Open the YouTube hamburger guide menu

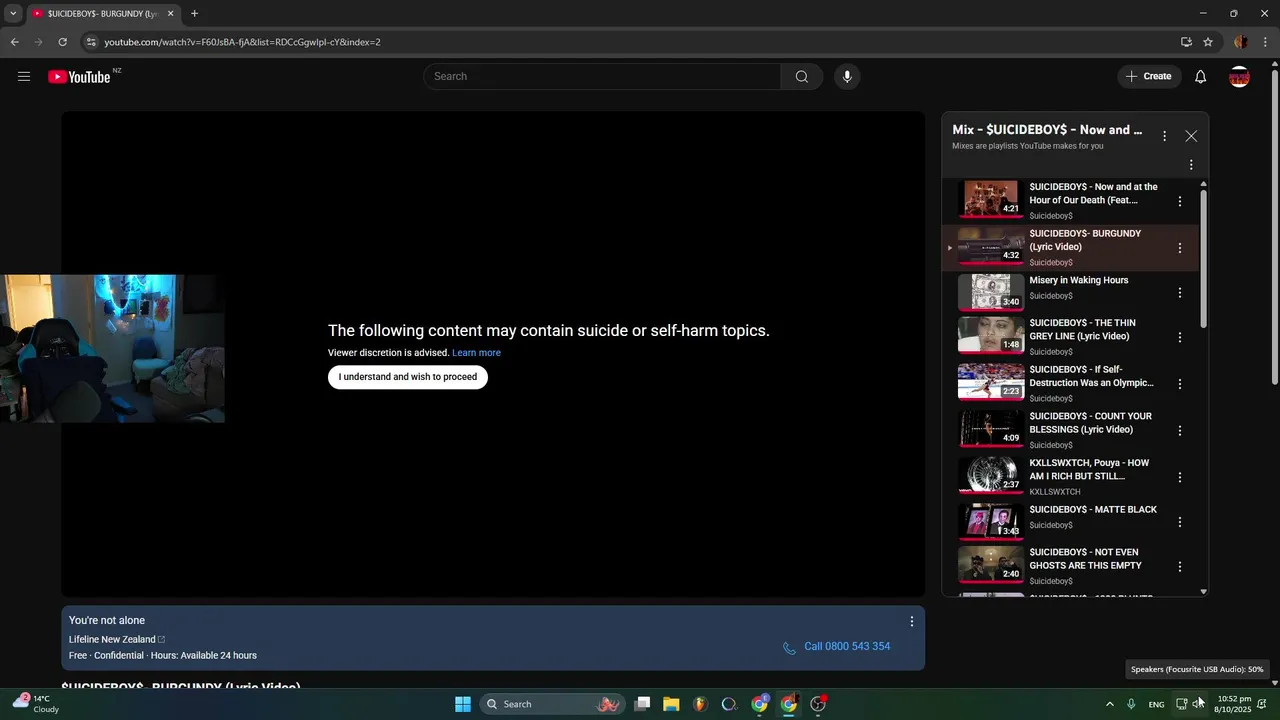(24, 77)
